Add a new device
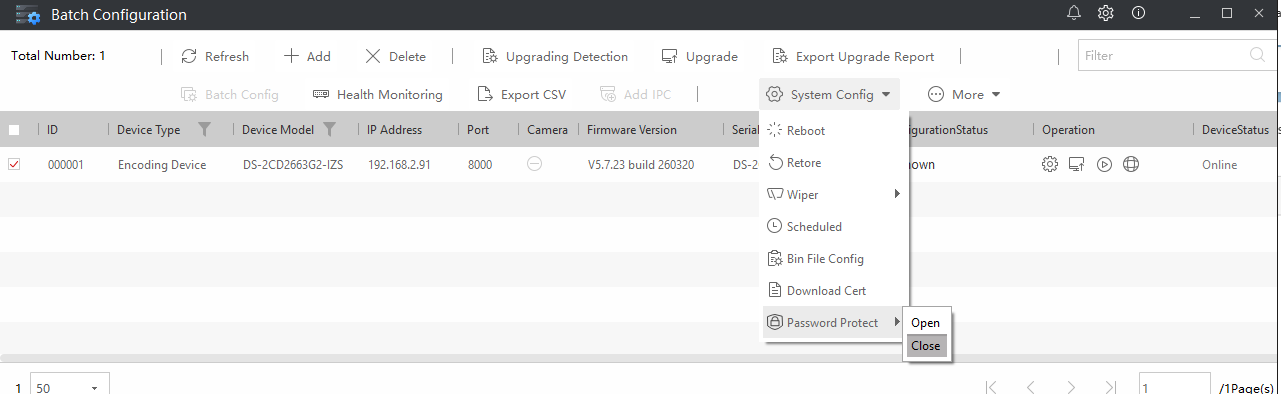The image size is (1281, 394). click(307, 56)
